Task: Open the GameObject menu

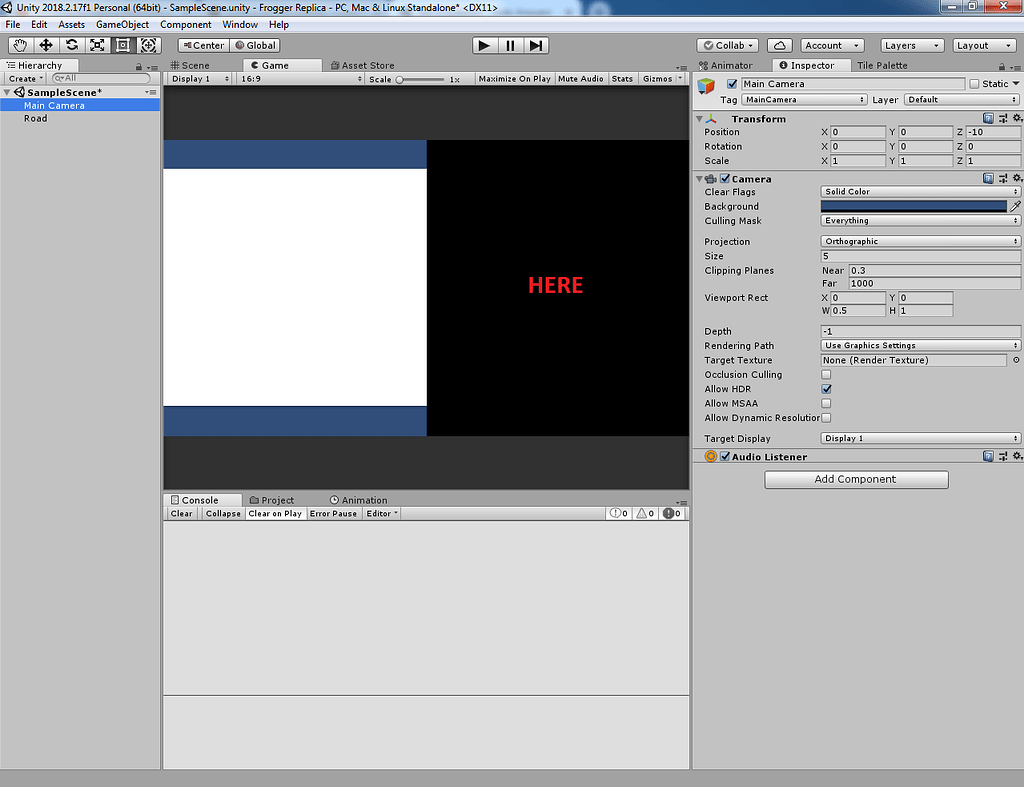Action: pyautogui.click(x=122, y=24)
